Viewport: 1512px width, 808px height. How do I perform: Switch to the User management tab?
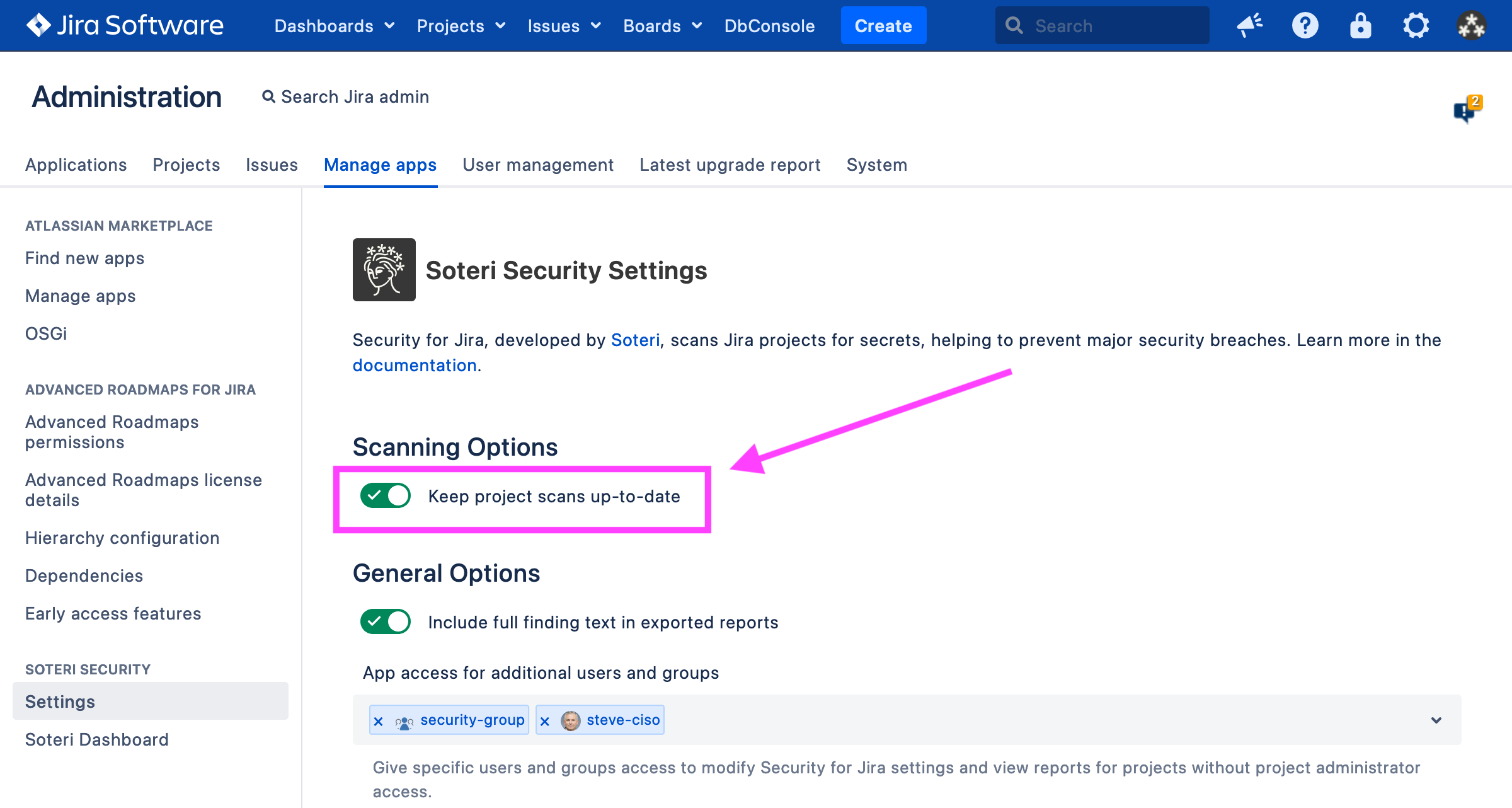coord(538,165)
